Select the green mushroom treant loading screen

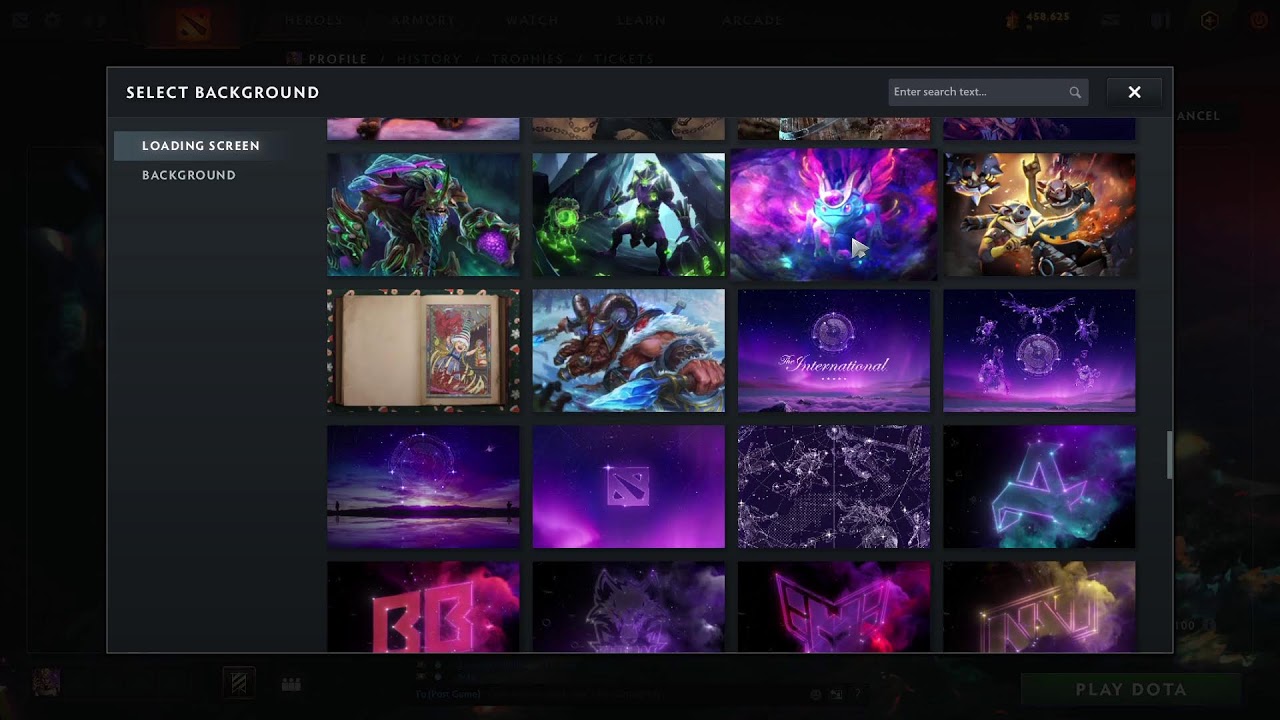(x=423, y=214)
